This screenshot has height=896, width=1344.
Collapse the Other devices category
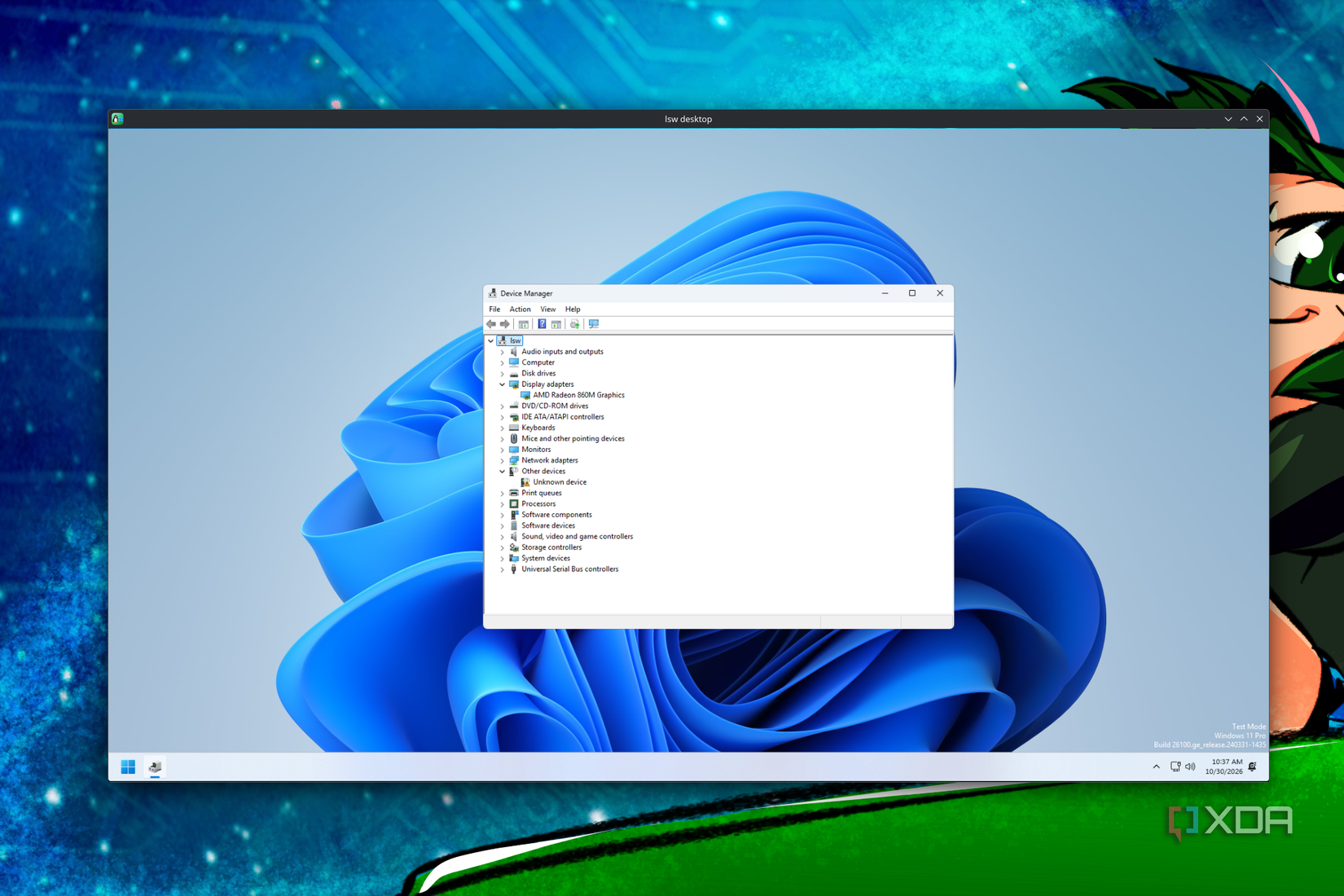(x=502, y=472)
